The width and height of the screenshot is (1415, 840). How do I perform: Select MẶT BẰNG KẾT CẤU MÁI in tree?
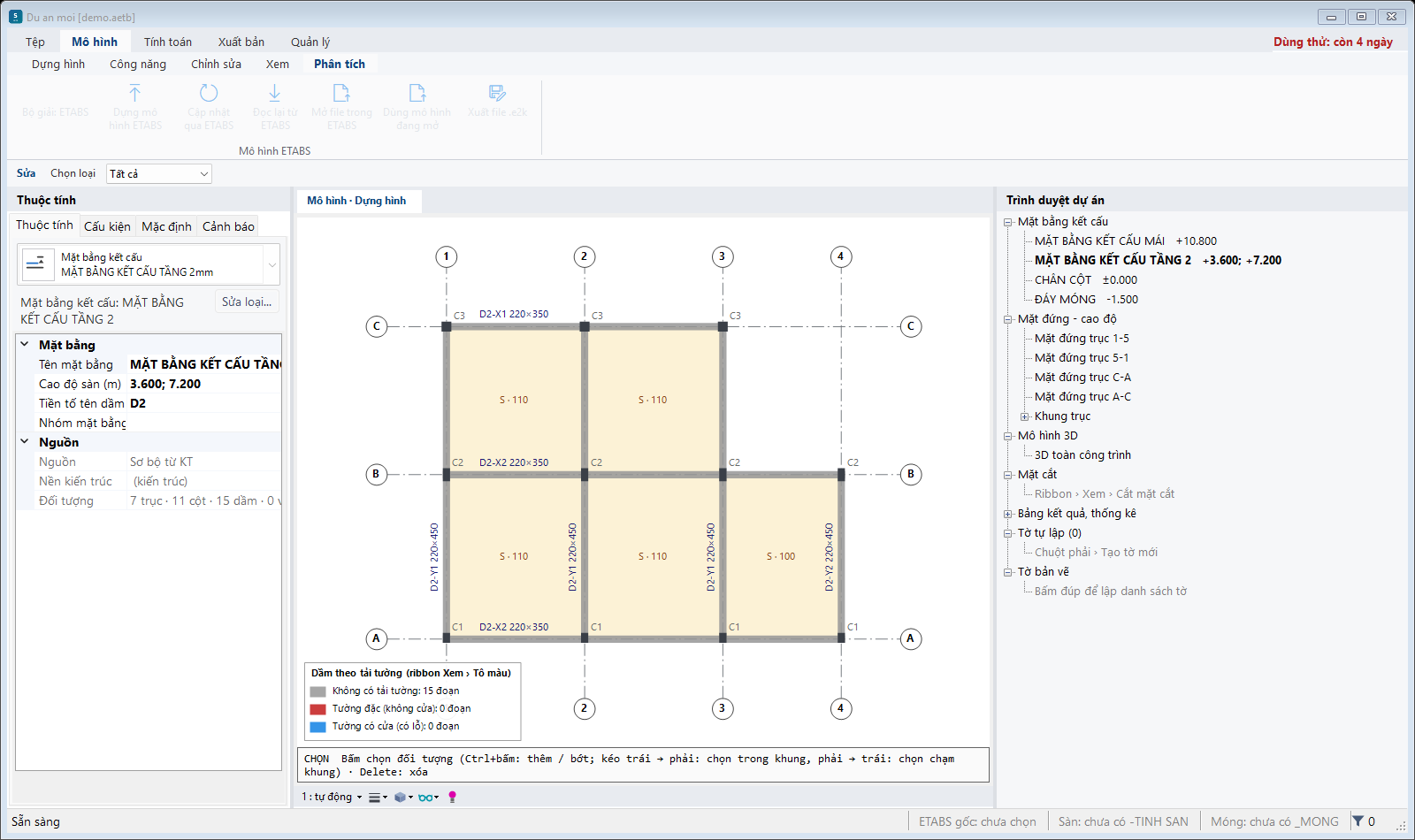[1126, 241]
